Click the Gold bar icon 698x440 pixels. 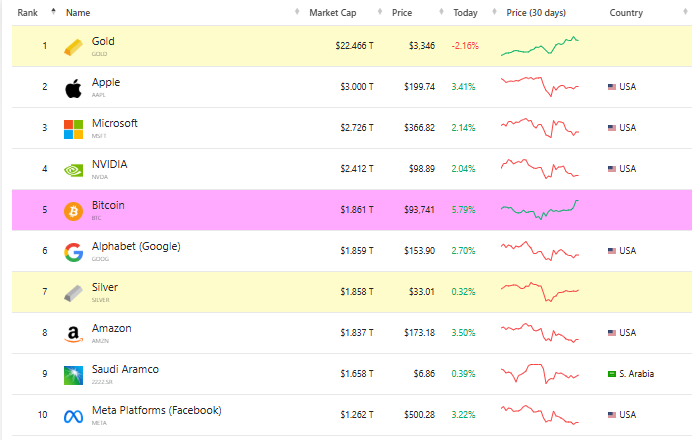click(x=73, y=47)
